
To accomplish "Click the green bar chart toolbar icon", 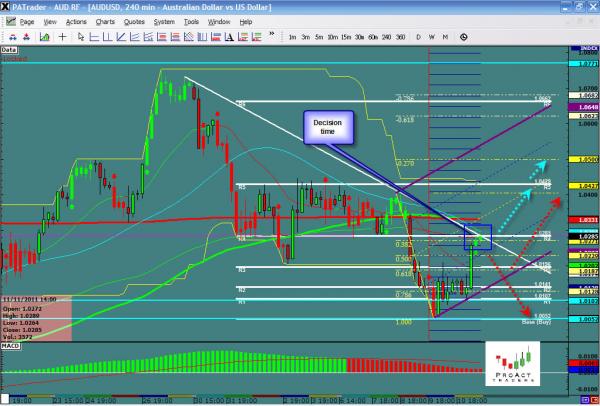I will pos(45,37).
